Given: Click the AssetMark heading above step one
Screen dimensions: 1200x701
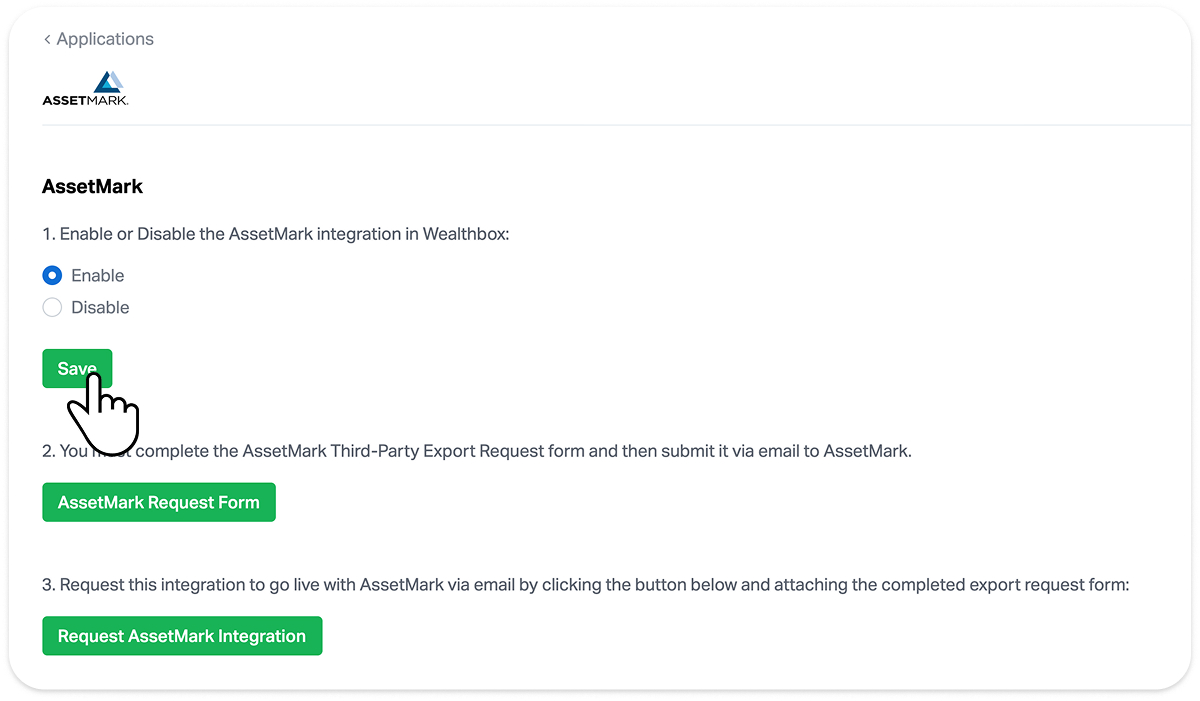Looking at the screenshot, I should 92,186.
